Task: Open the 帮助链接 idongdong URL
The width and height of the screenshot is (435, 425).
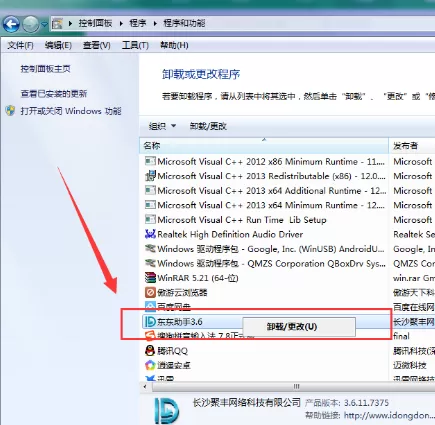Action: (x=389, y=415)
